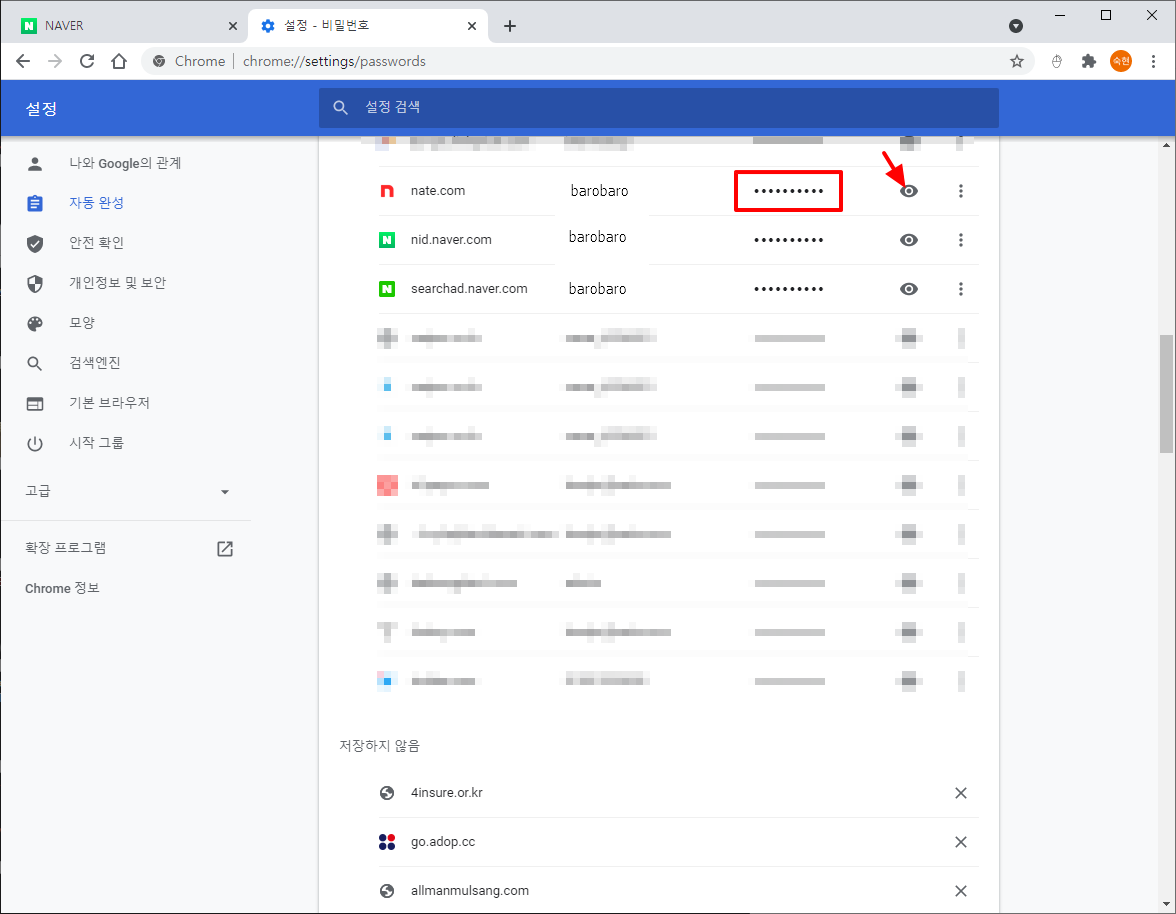Open the Extensions puzzle icon menu
Viewport: 1176px width, 914px height.
1088,61
